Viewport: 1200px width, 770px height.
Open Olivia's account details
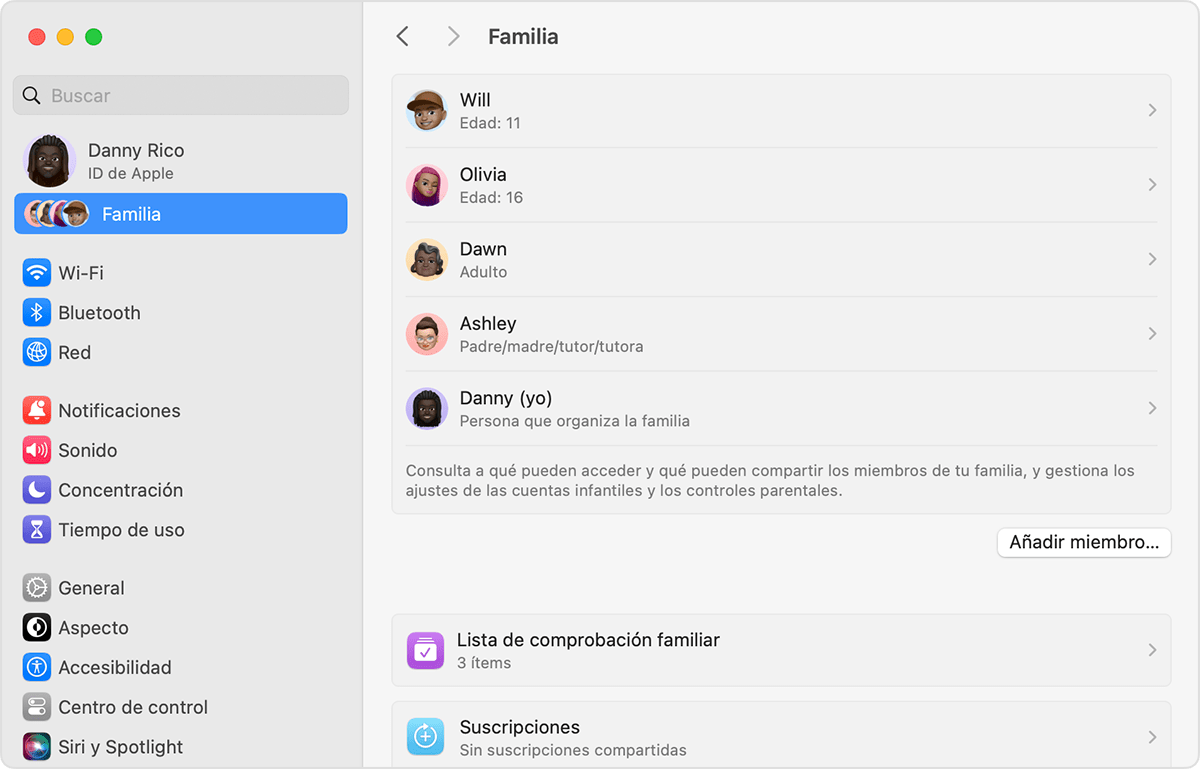pos(780,185)
